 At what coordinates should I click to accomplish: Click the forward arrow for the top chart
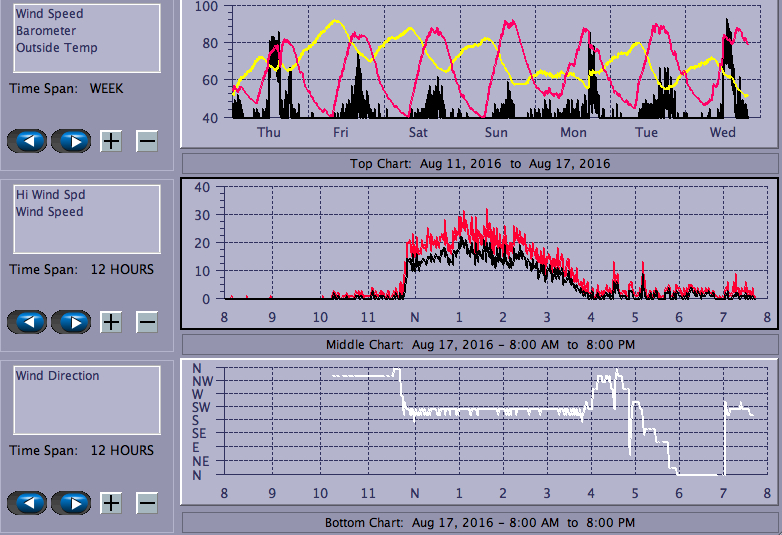[x=72, y=141]
